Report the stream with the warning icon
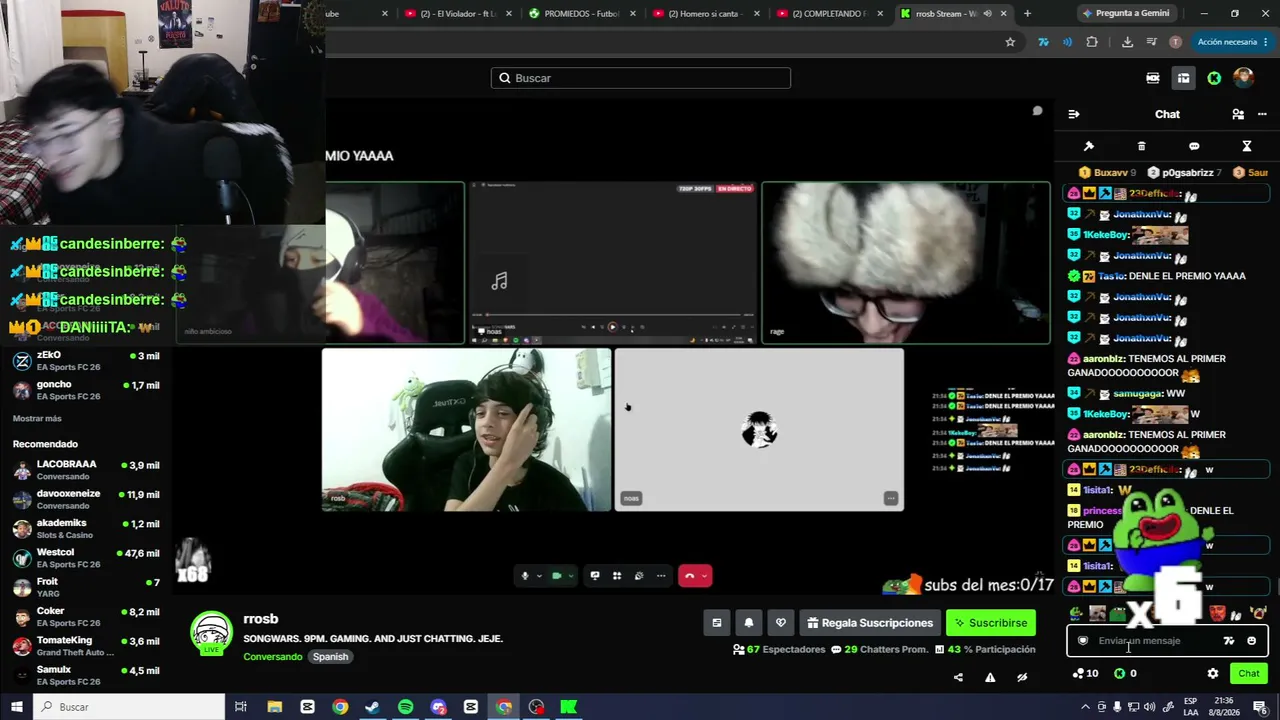1280x720 pixels. tap(990, 677)
